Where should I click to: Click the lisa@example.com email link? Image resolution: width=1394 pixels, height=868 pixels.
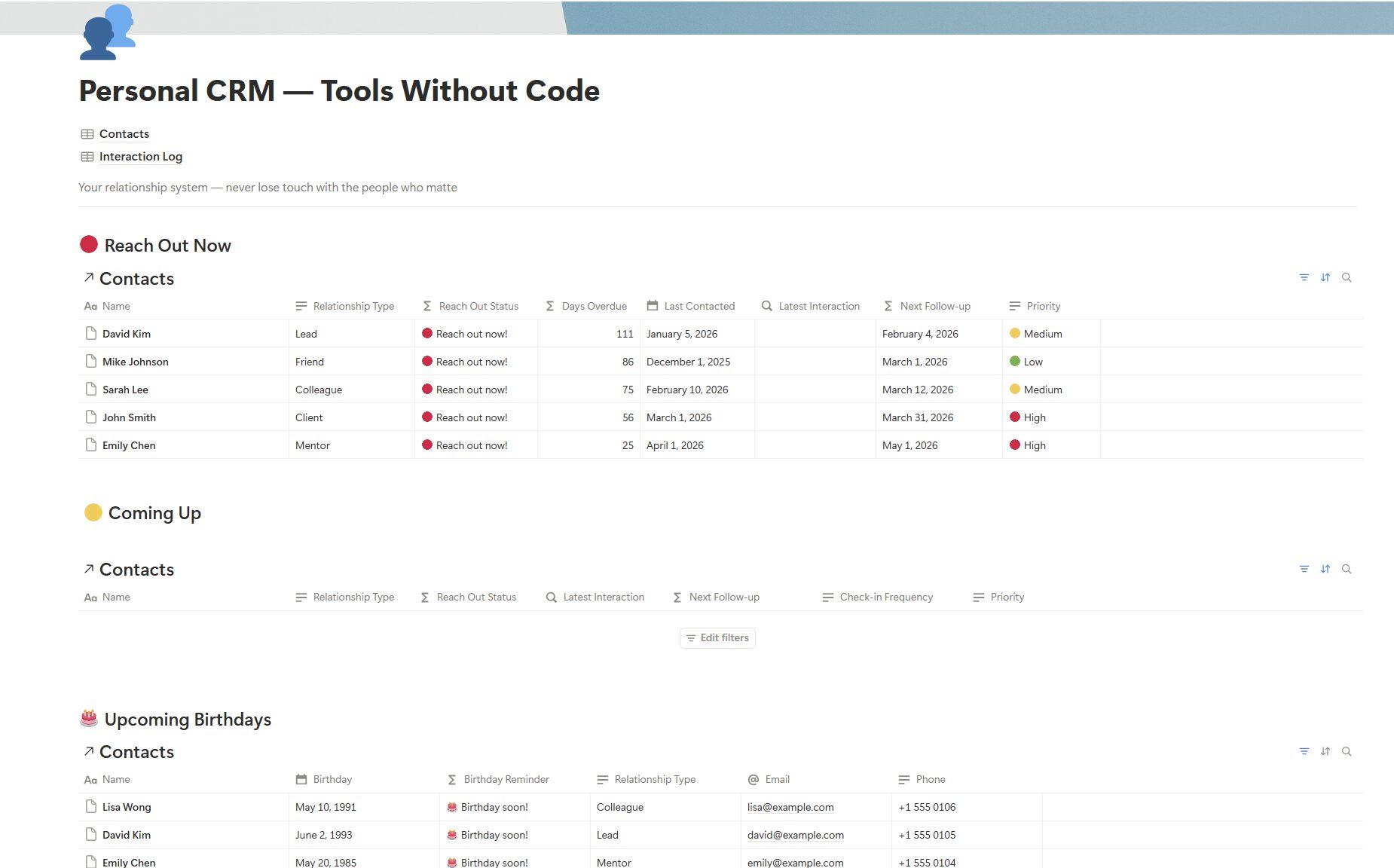(x=790, y=807)
